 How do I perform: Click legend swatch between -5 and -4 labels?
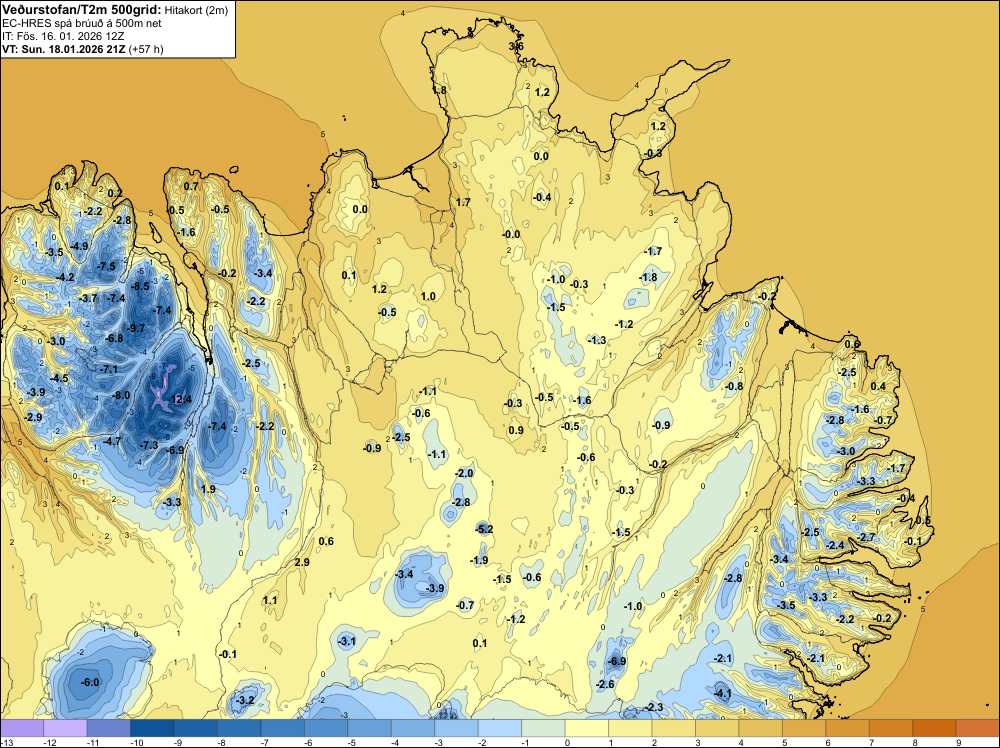[369, 728]
